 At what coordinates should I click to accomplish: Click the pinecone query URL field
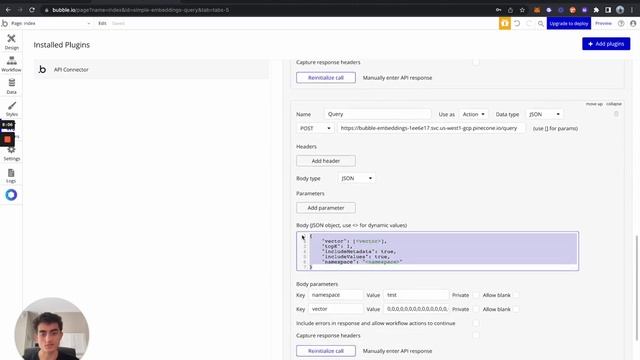432,128
